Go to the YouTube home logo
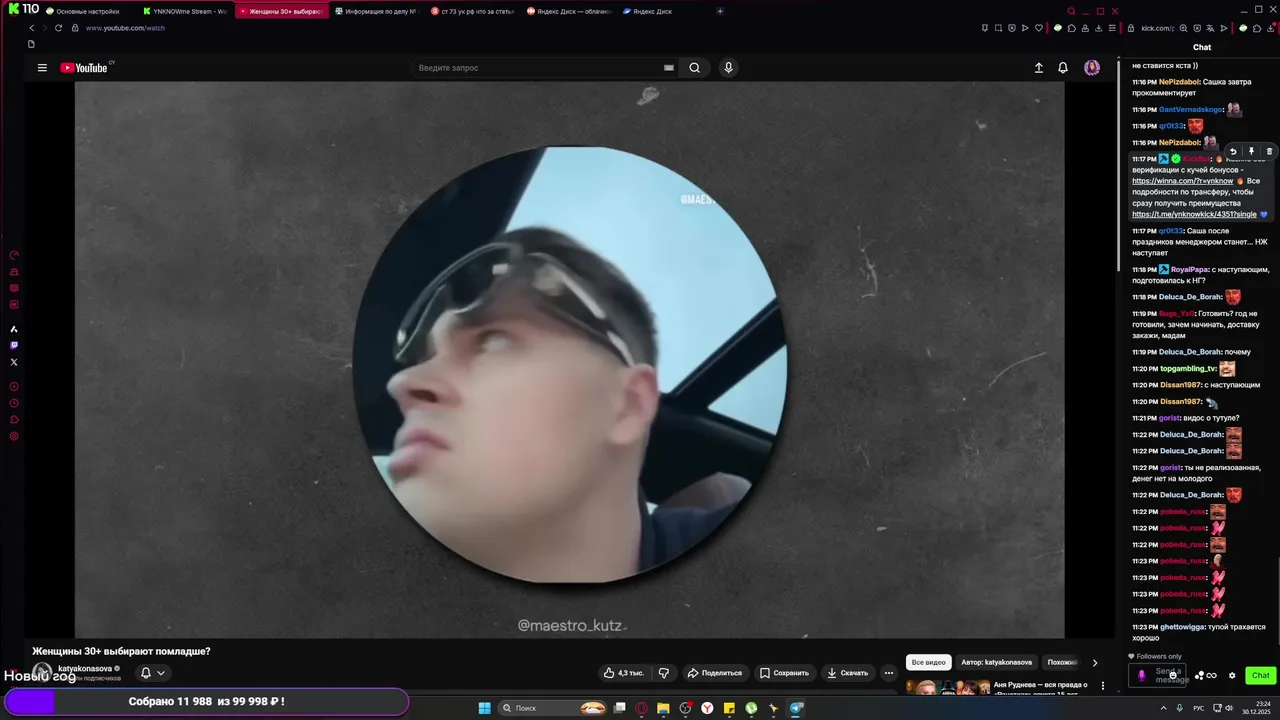The height and width of the screenshot is (720, 1280). (84, 68)
